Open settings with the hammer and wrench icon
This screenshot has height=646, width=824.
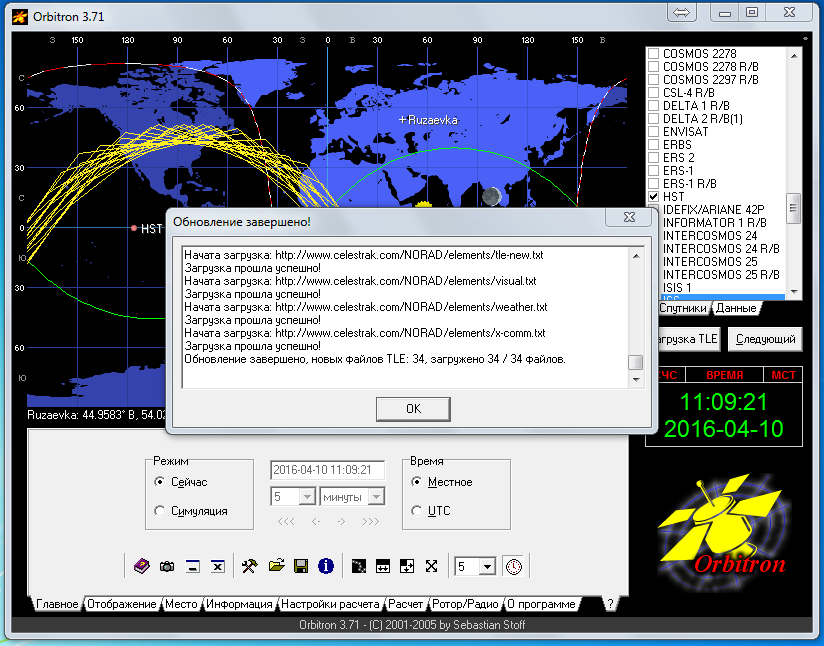250,566
